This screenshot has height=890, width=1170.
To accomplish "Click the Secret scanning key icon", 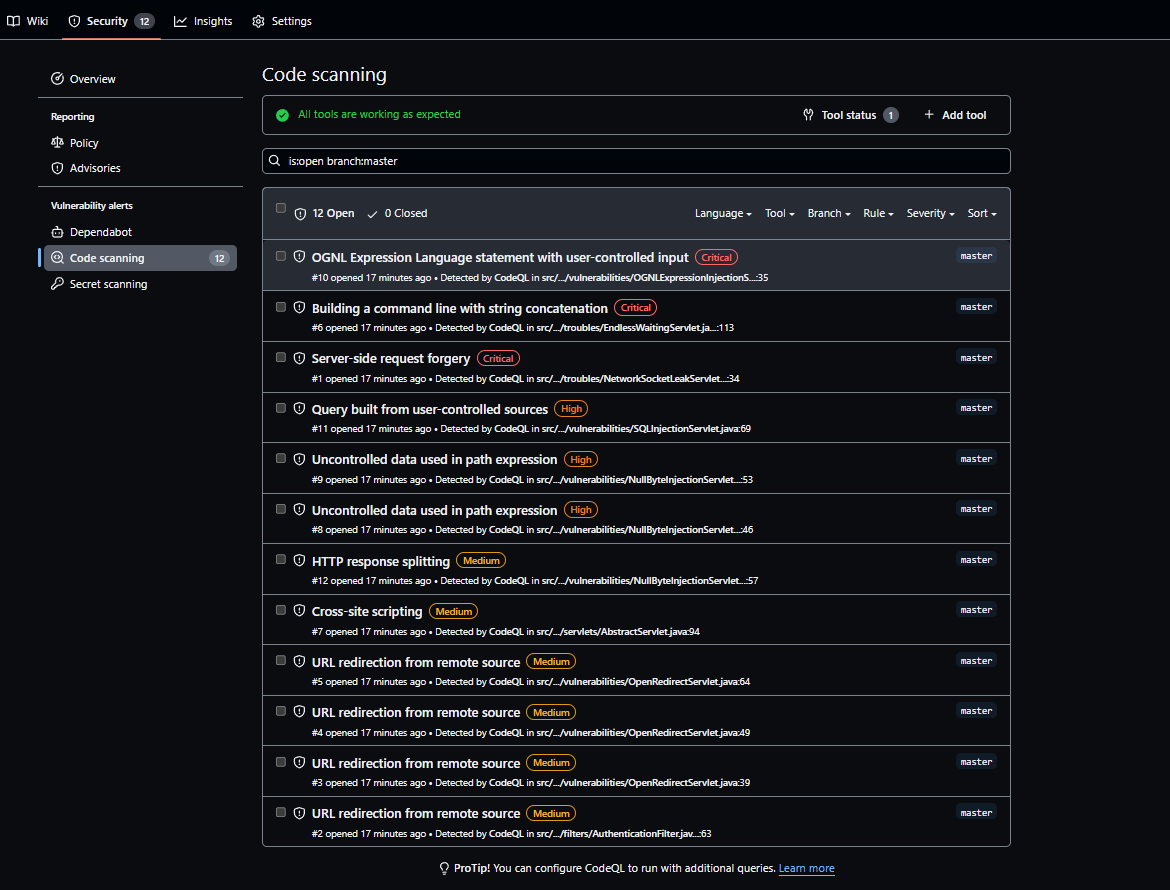I will click(58, 284).
